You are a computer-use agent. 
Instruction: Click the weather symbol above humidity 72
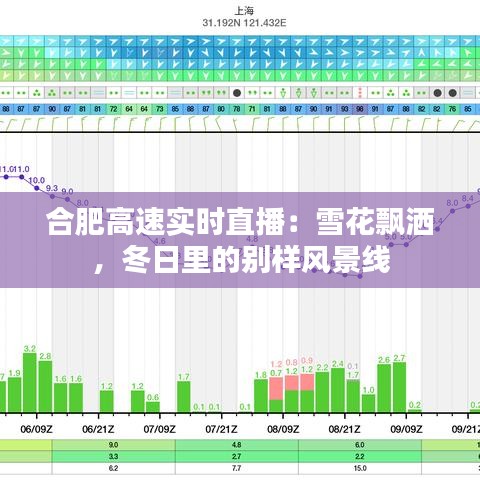pos(114,93)
